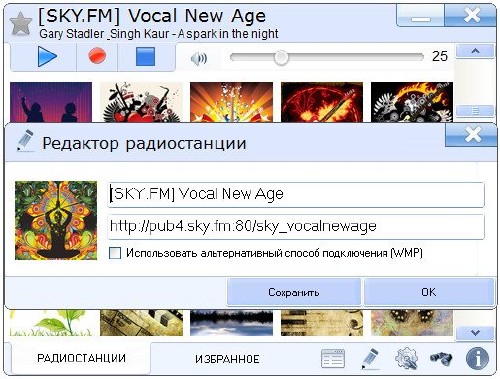Screen dimensions: 500x379
Task: Mute sound via the speaker icon
Action: coord(199,59)
